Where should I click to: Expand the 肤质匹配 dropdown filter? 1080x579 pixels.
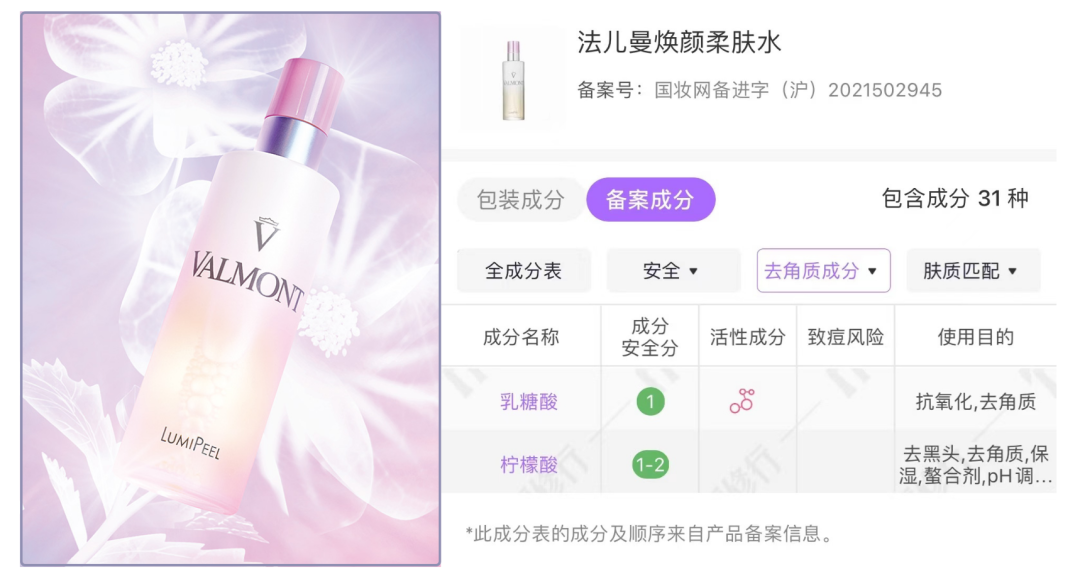point(973,271)
